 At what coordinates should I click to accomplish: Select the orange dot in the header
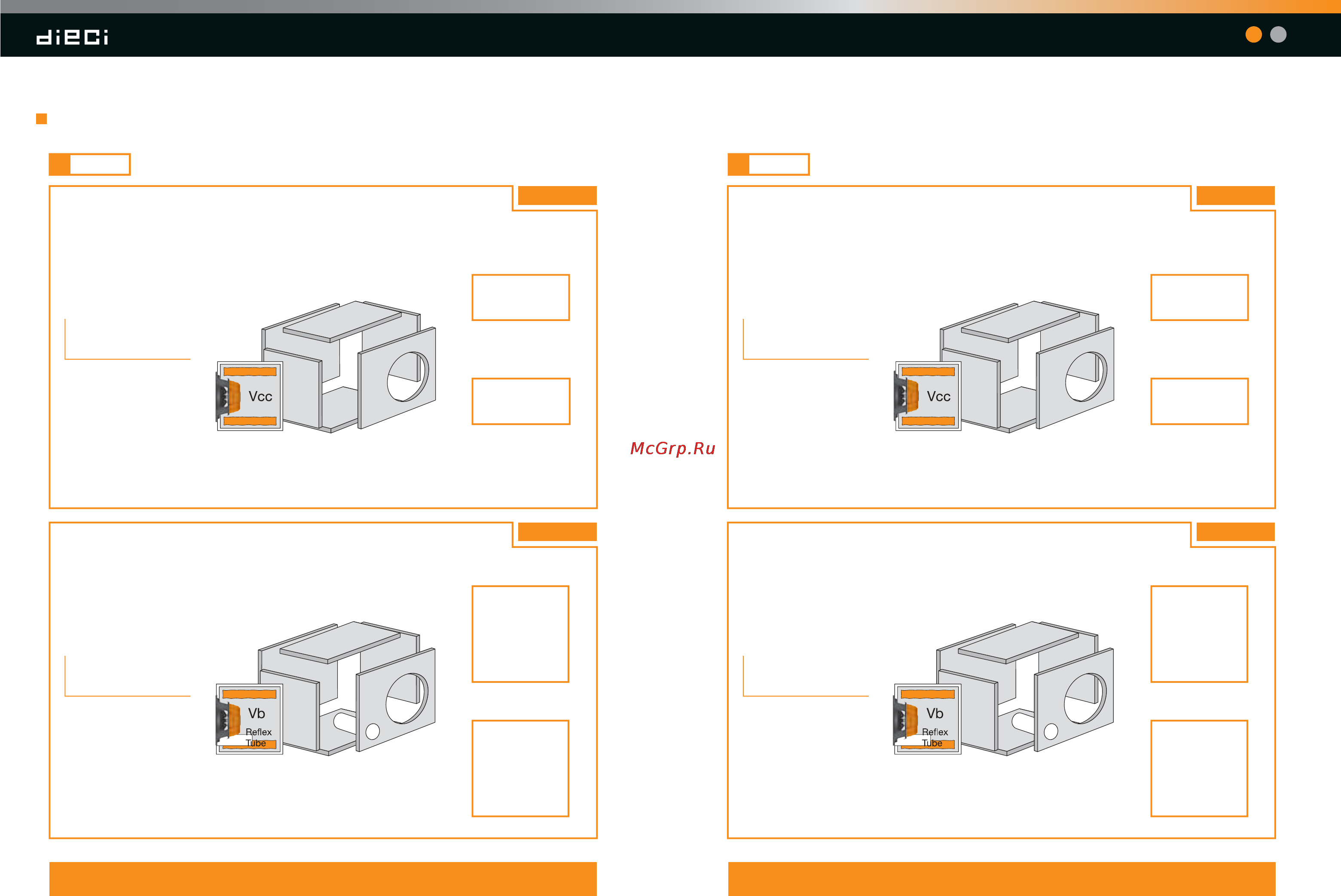pos(1253,35)
